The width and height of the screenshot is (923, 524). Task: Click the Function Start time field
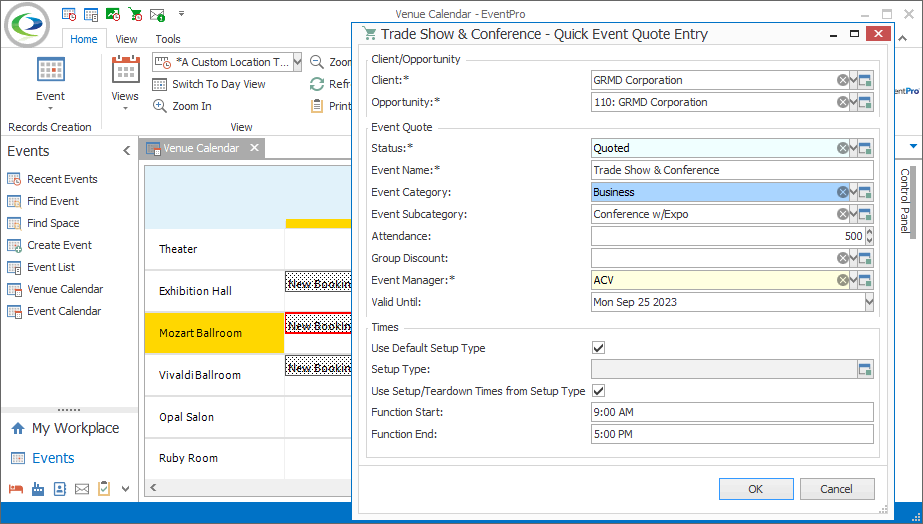pyautogui.click(x=732, y=412)
